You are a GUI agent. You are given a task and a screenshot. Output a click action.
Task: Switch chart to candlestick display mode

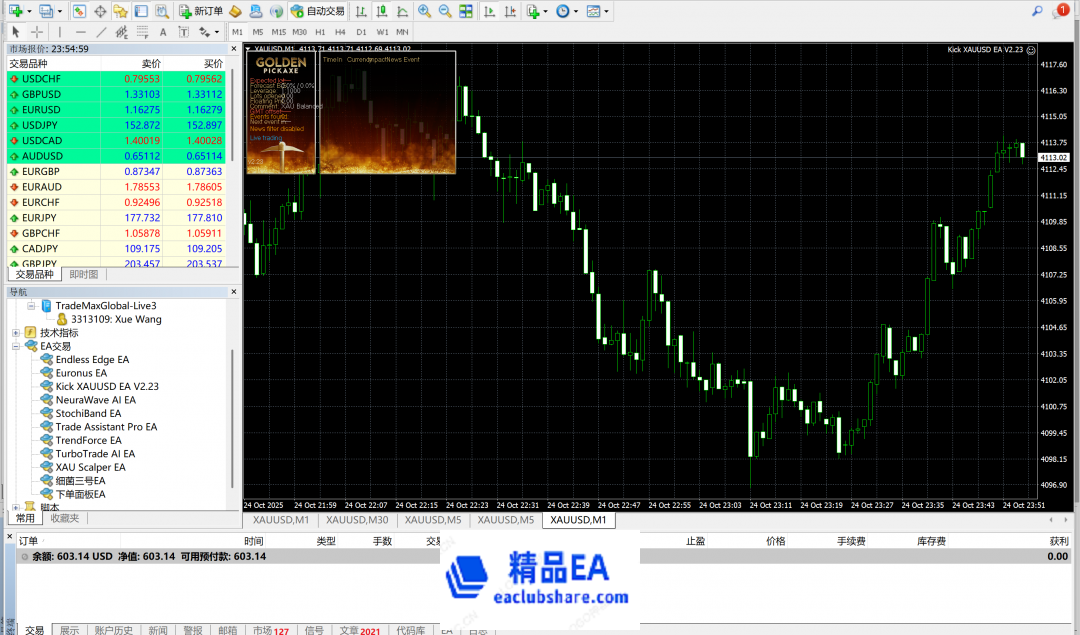(x=381, y=11)
